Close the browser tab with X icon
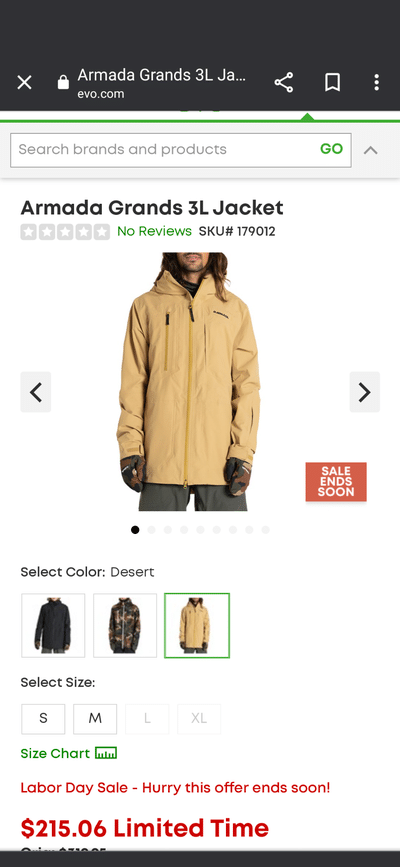The height and width of the screenshot is (867, 400). 24,83
